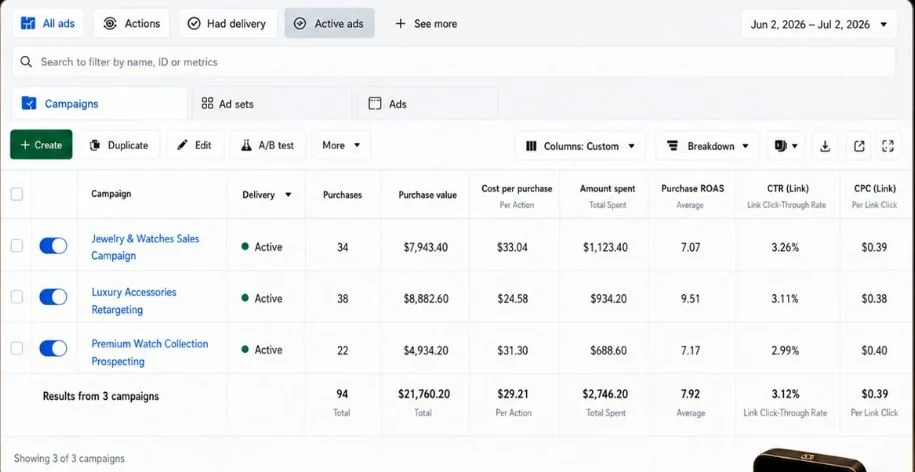Check the Luxury Accessories Retargeting box
915x472 pixels.
click(x=17, y=297)
